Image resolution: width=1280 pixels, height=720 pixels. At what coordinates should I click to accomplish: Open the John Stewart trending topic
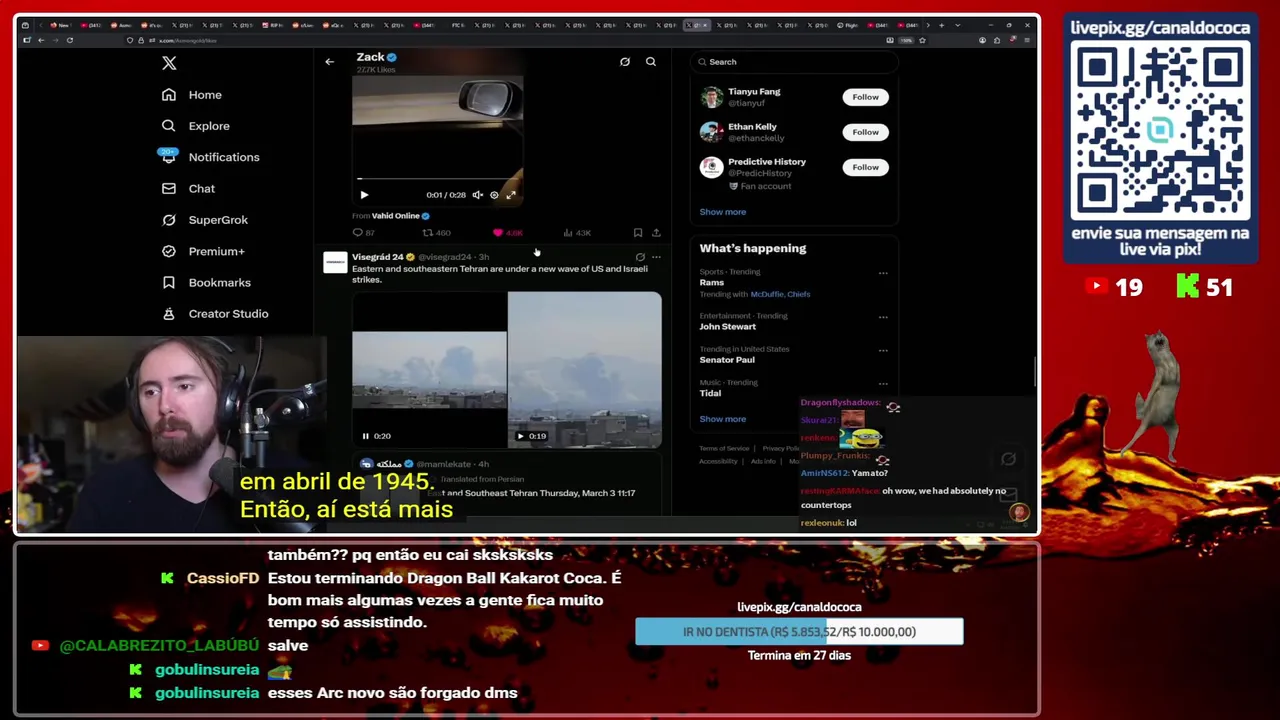[728, 327]
